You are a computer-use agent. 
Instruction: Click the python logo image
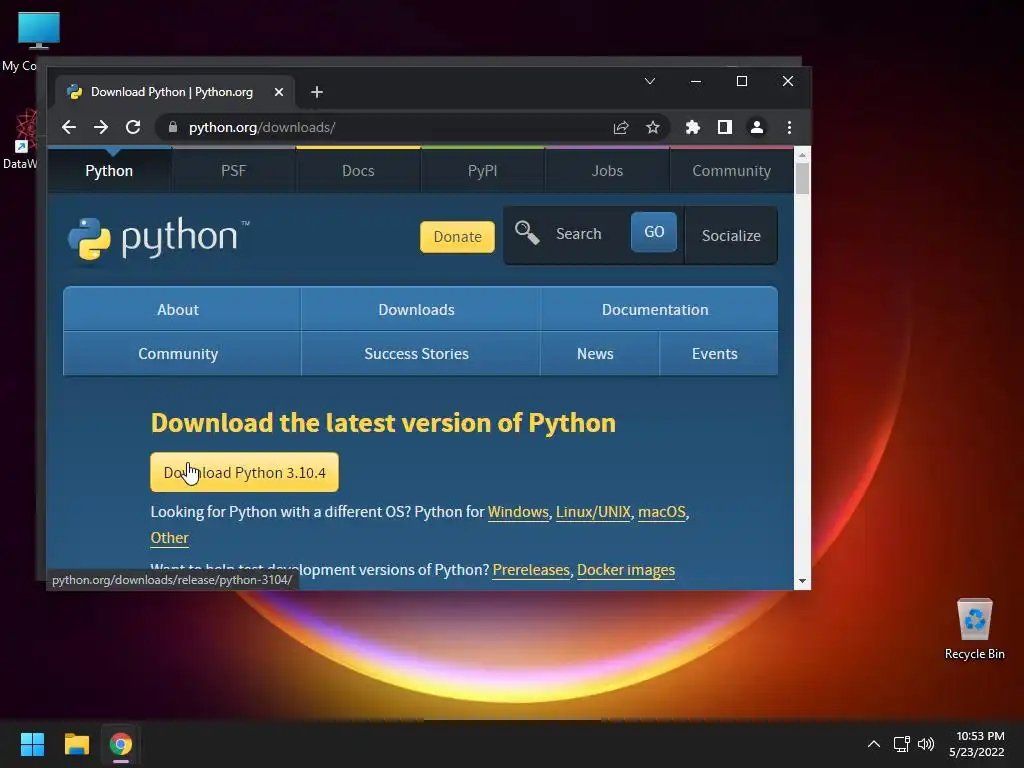click(x=159, y=238)
